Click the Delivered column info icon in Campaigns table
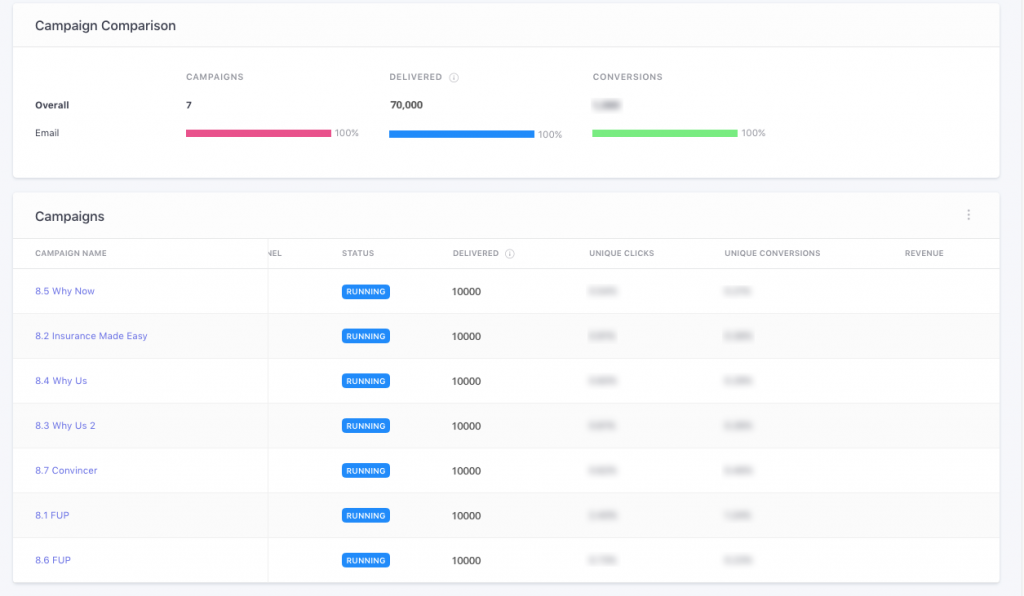Screen dimensions: 1024x596 510,254
